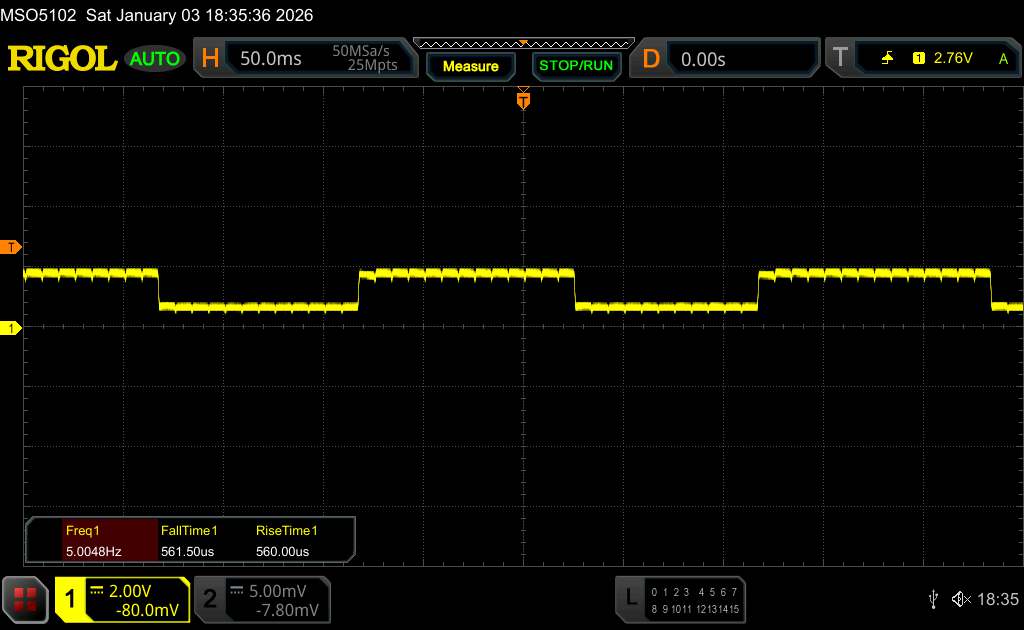Screen dimensions: 1024x630
Task: Open delay settings via D icon
Action: click(x=651, y=59)
